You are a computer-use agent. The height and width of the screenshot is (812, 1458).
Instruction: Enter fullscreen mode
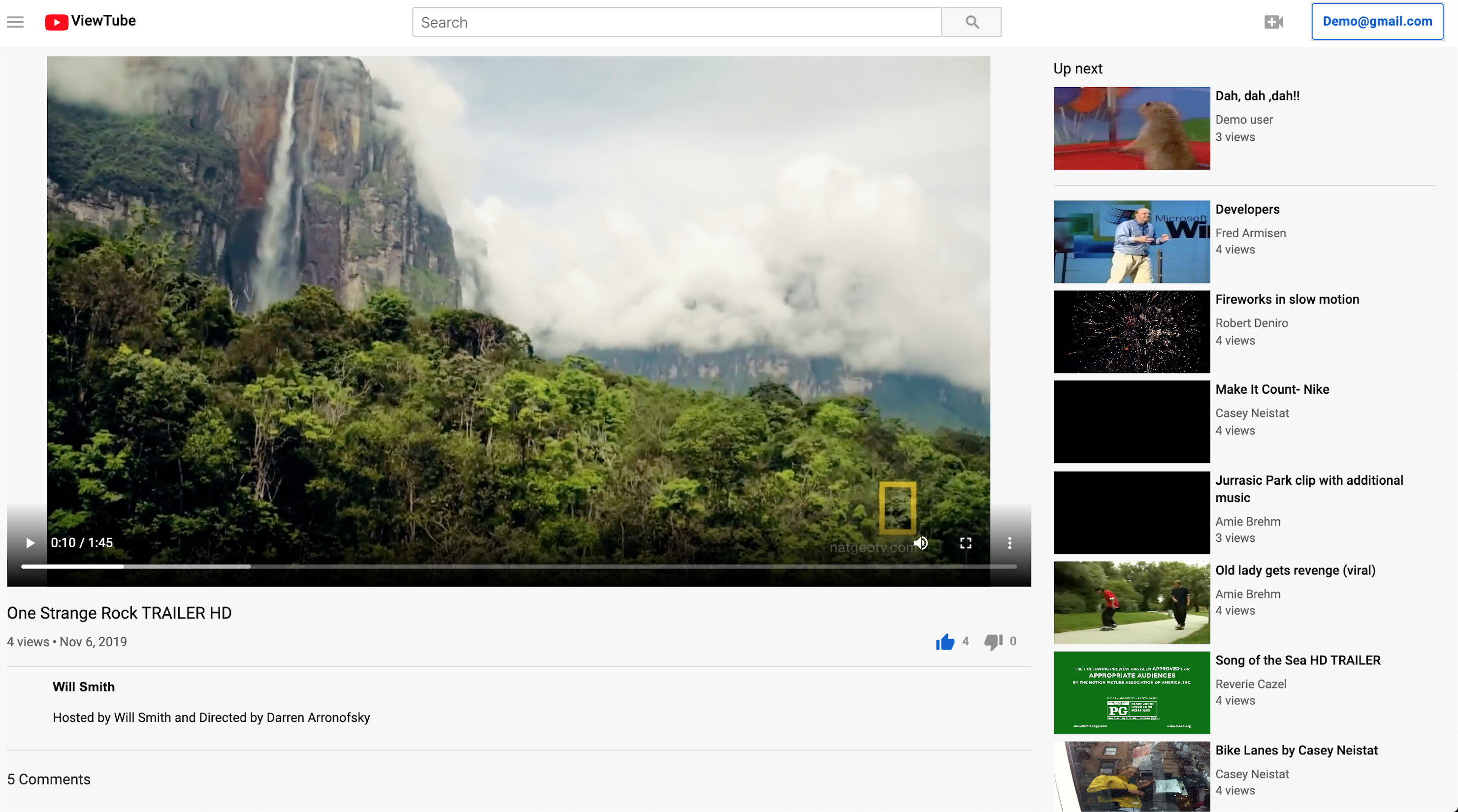966,543
